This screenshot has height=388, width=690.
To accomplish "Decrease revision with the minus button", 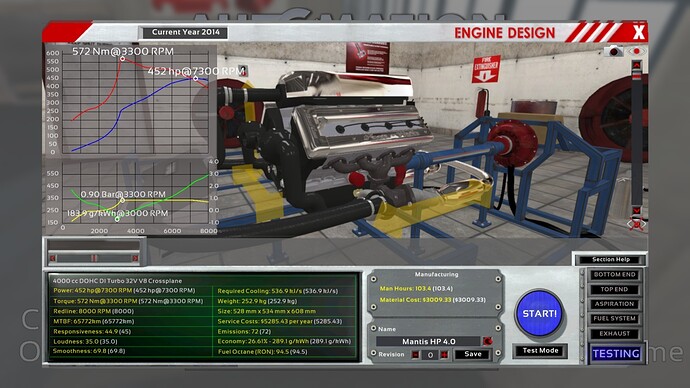I will click(415, 355).
